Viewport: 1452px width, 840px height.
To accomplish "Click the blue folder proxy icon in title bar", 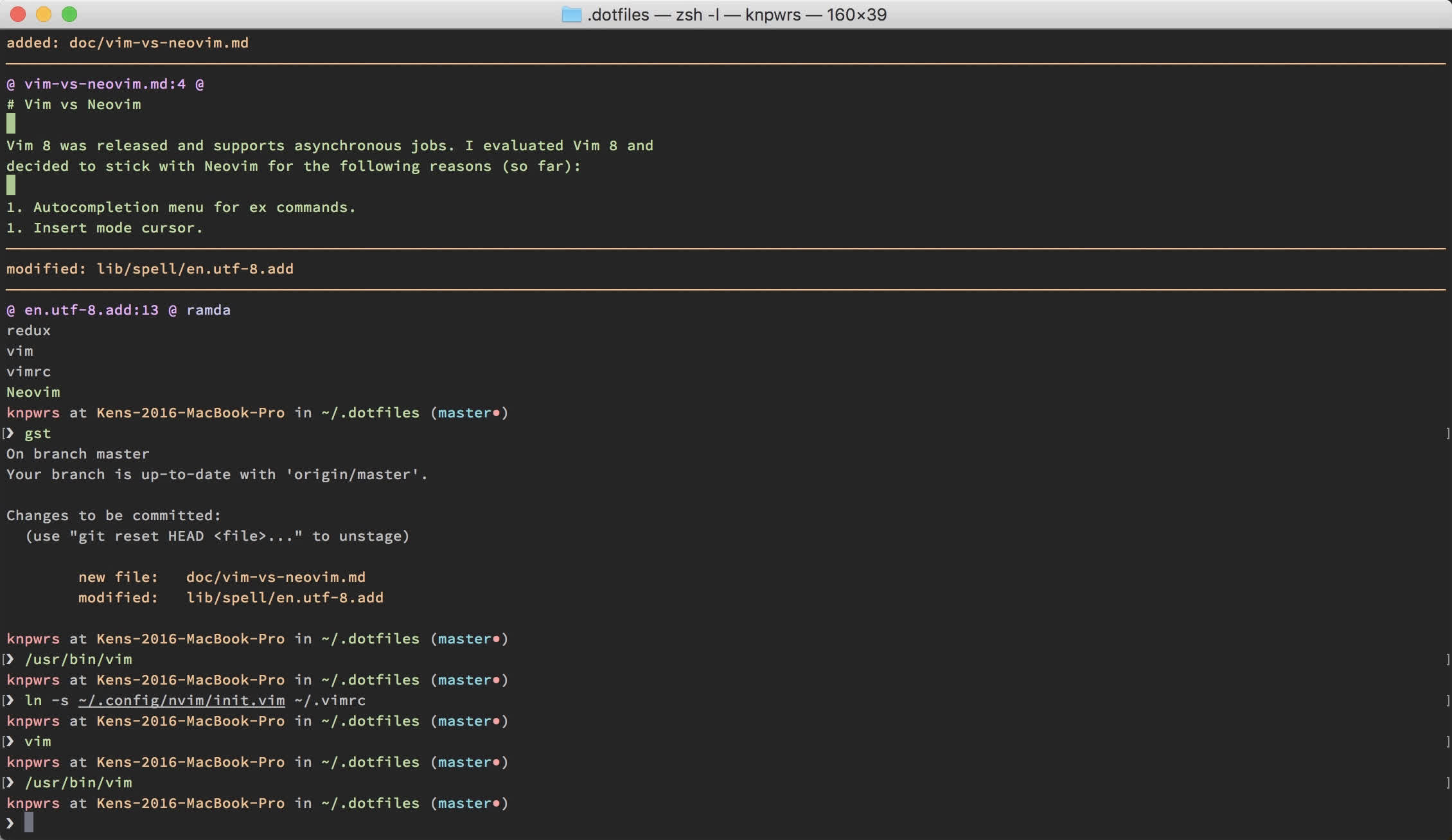I will 571,14.
